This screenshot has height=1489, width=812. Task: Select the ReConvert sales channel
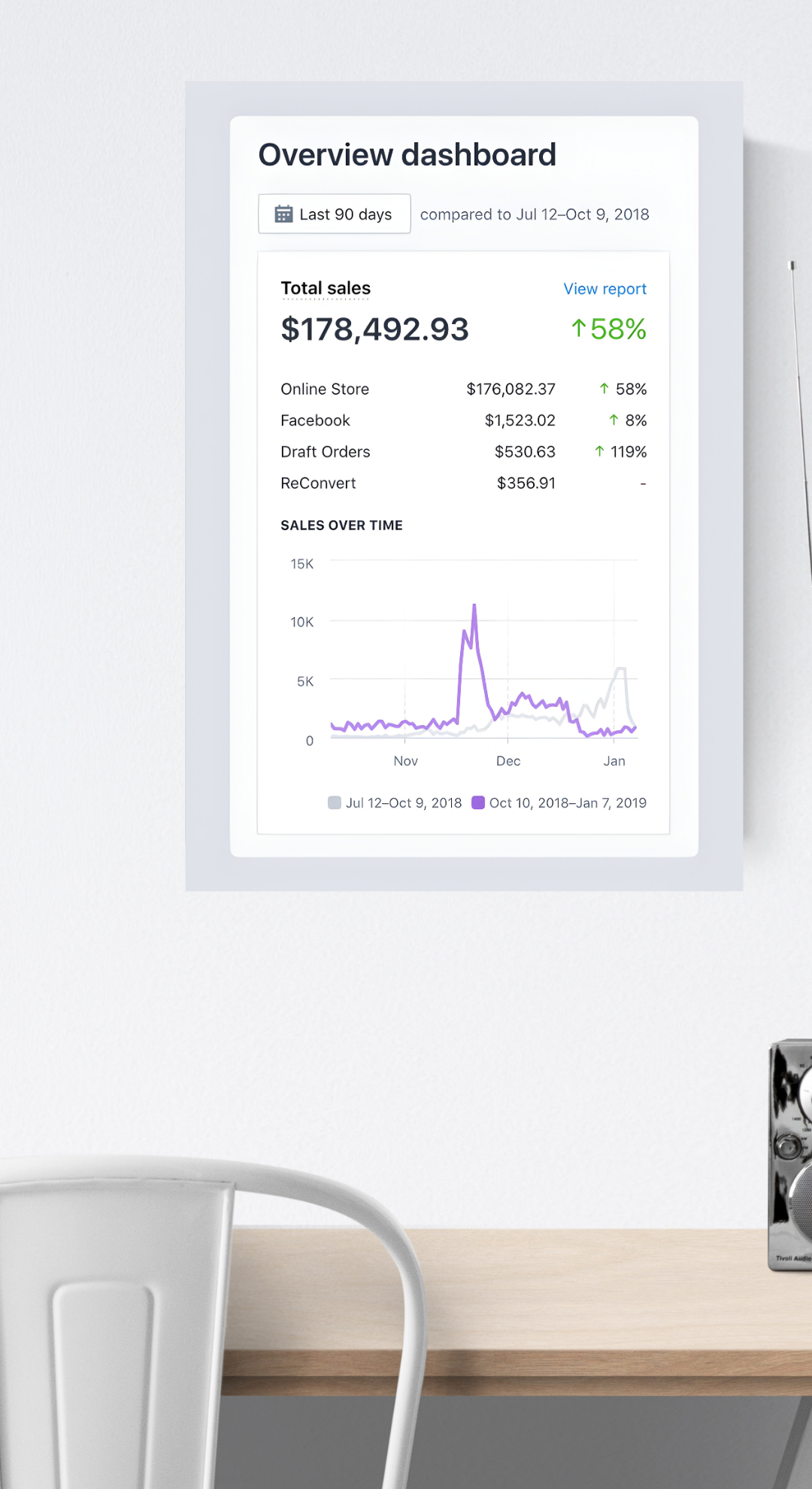click(x=318, y=484)
